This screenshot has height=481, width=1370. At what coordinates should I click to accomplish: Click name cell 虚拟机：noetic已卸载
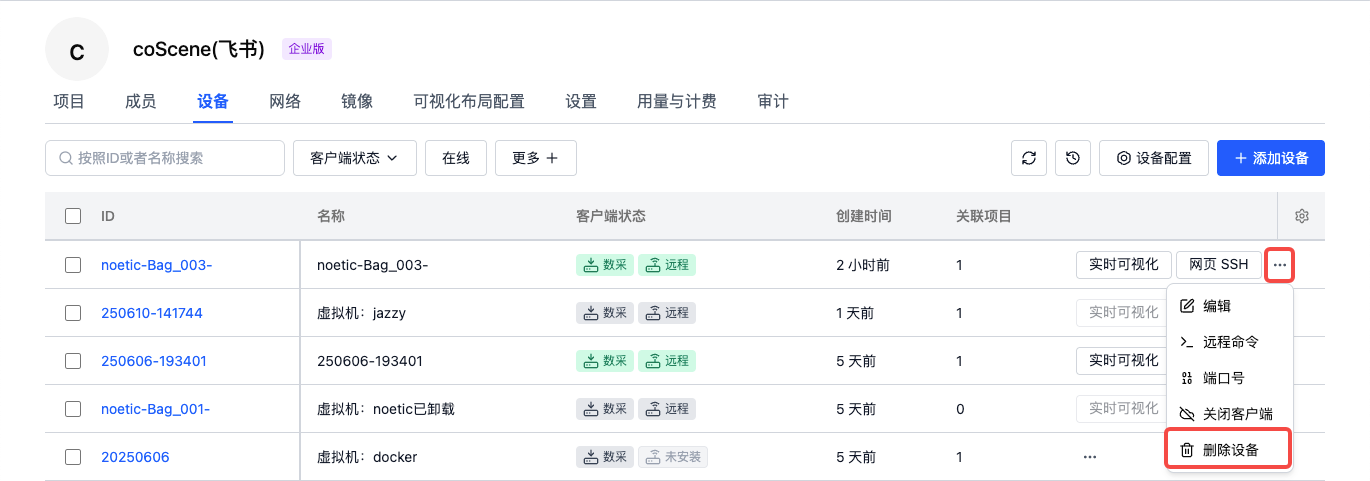(x=386, y=409)
